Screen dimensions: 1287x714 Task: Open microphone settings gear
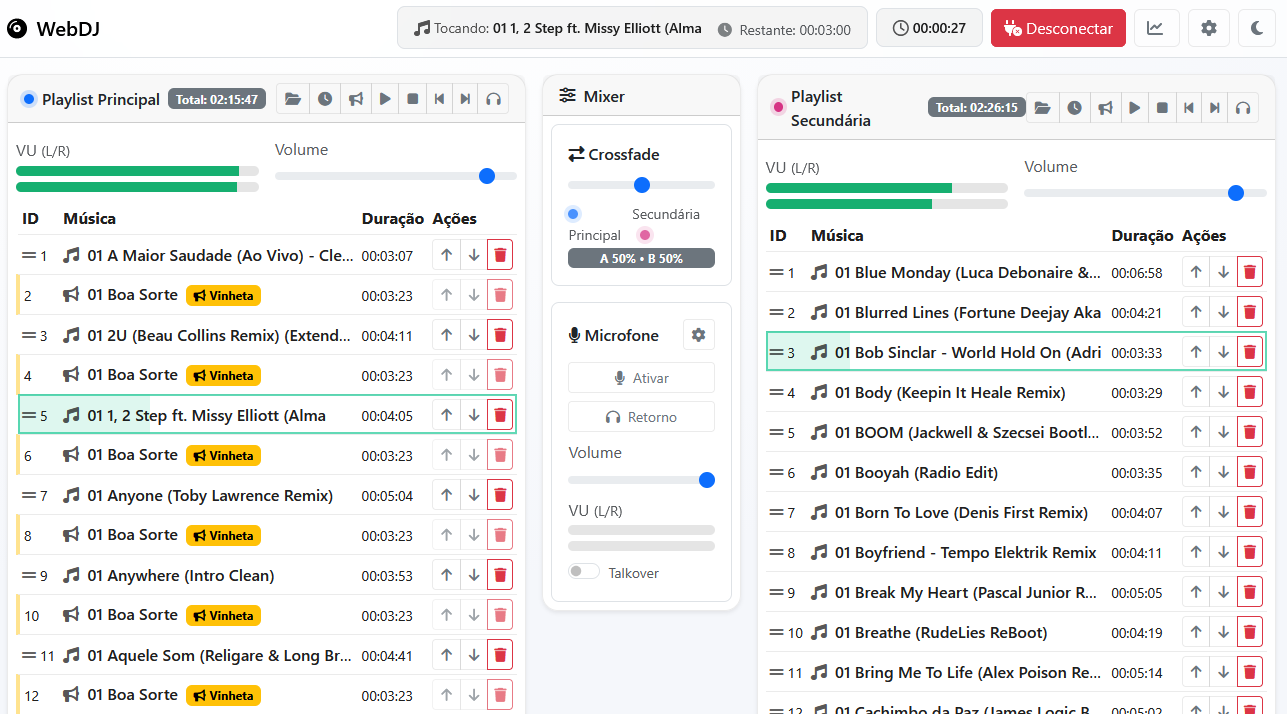pos(698,335)
